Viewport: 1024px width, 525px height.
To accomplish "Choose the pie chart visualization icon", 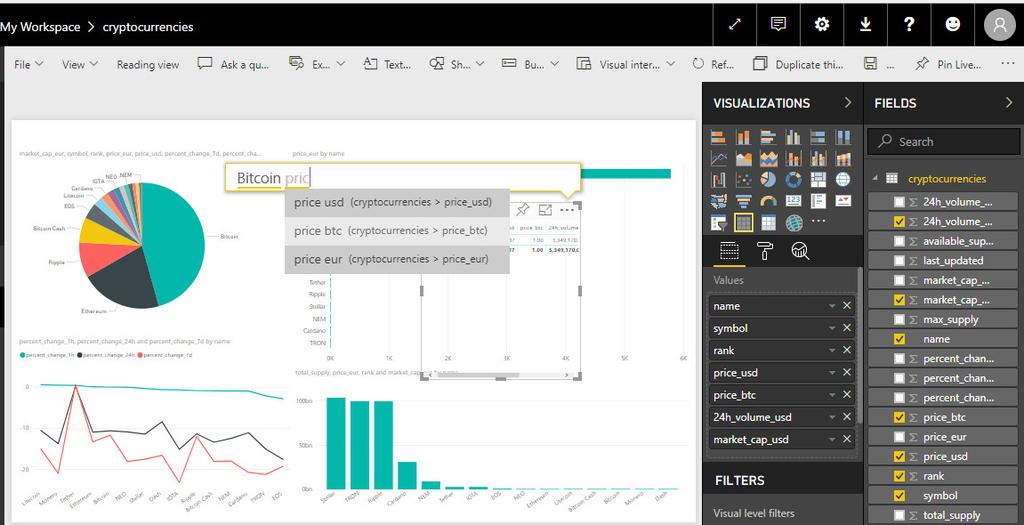I will click(768, 180).
